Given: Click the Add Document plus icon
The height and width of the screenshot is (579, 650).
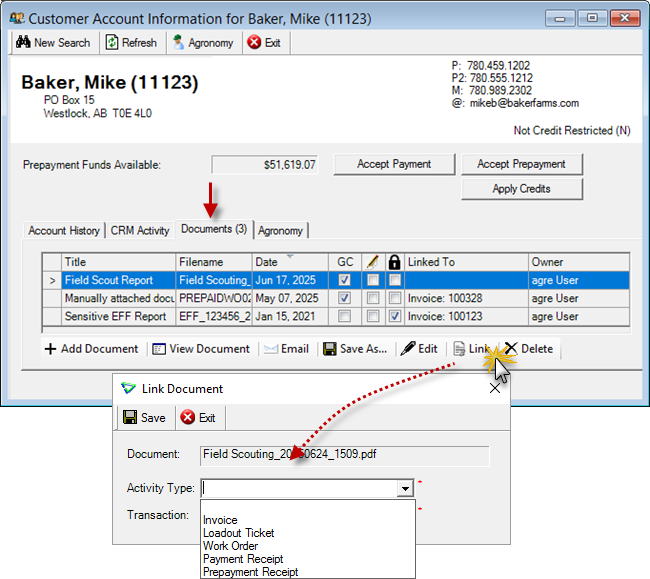Looking at the screenshot, I should [50, 349].
